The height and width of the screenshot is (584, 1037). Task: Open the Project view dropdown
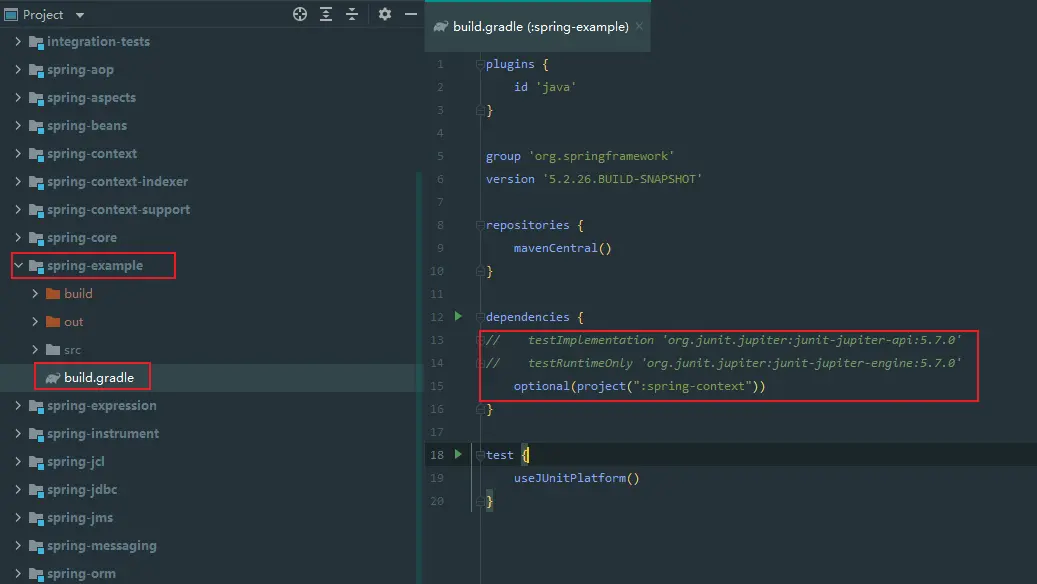(80, 15)
